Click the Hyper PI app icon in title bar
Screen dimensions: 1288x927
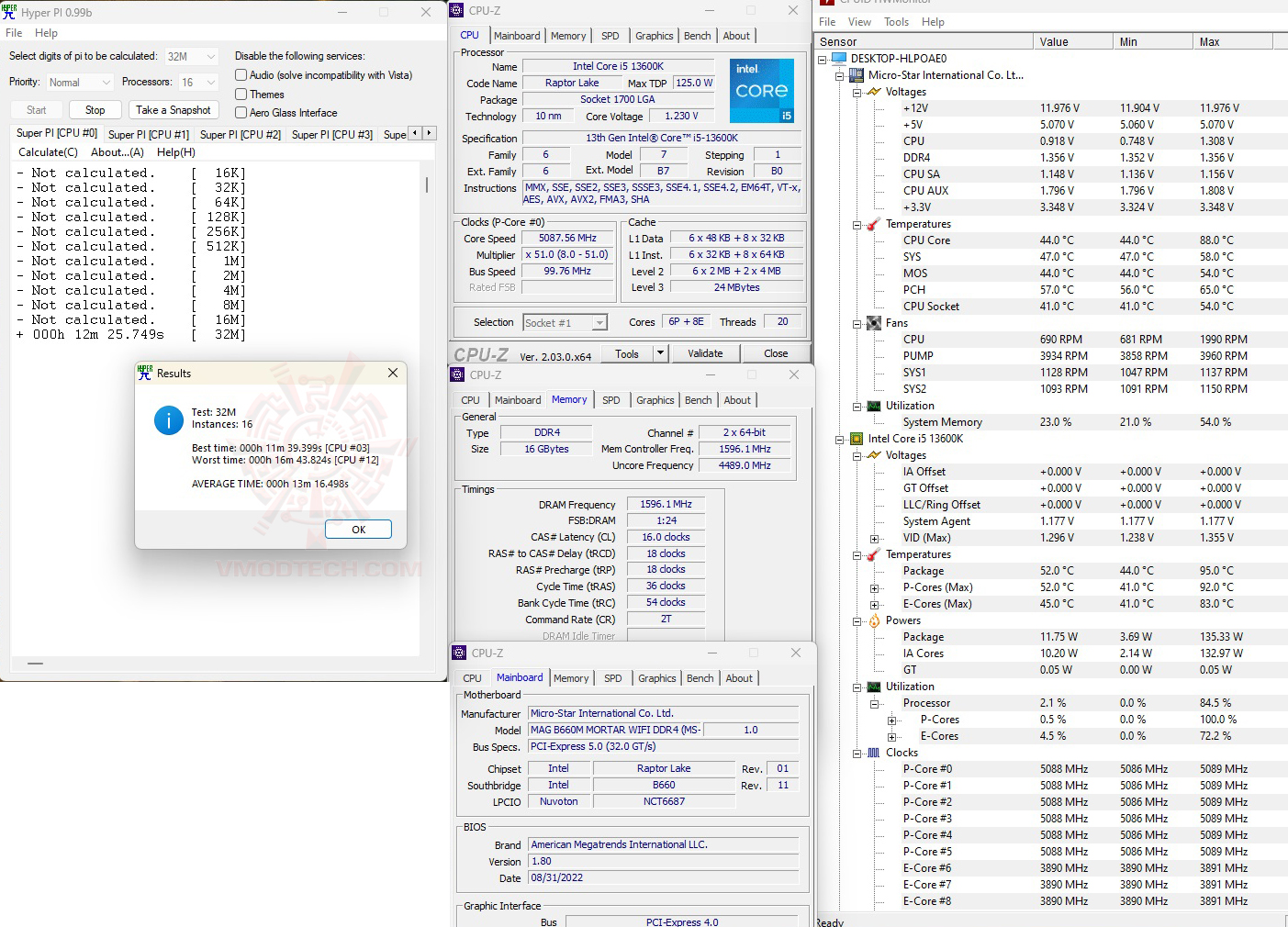[9, 12]
